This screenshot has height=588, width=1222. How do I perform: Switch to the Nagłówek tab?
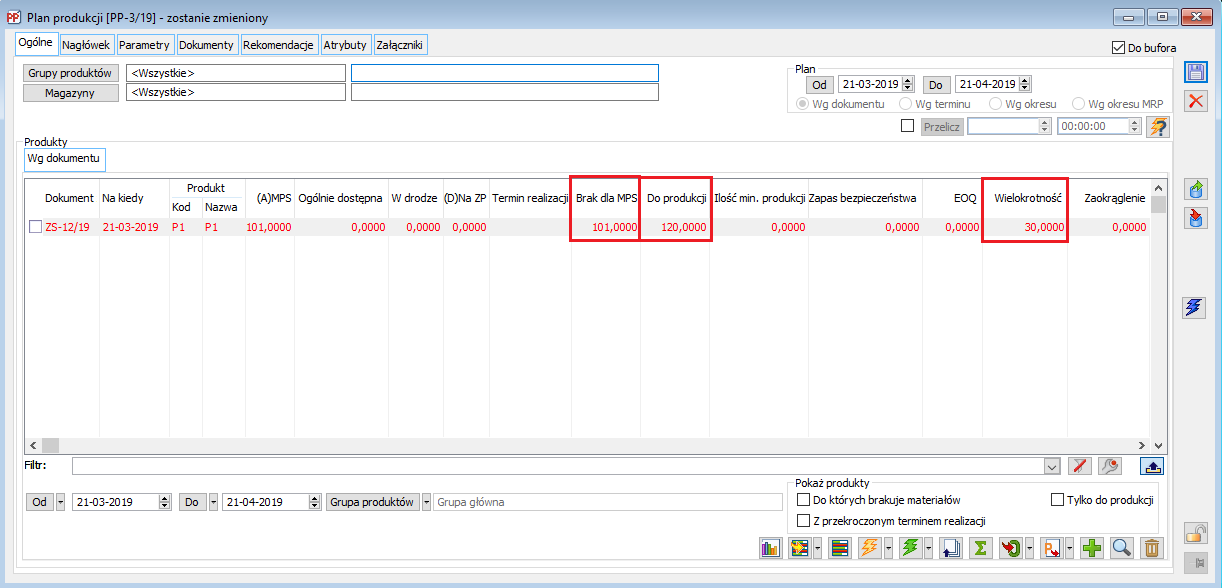(x=86, y=45)
